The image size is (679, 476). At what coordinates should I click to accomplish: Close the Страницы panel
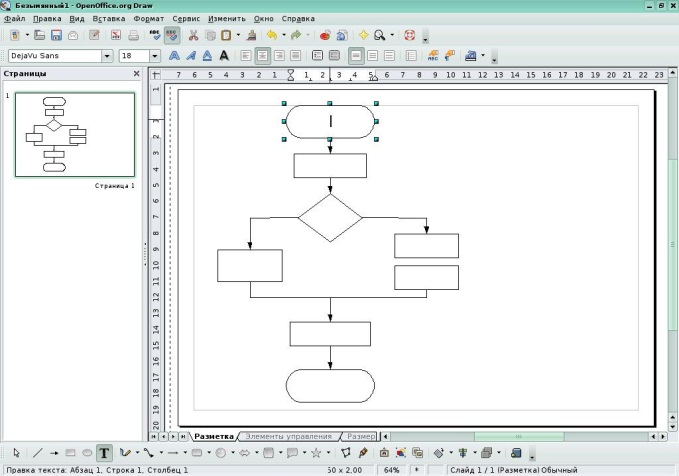[x=136, y=74]
